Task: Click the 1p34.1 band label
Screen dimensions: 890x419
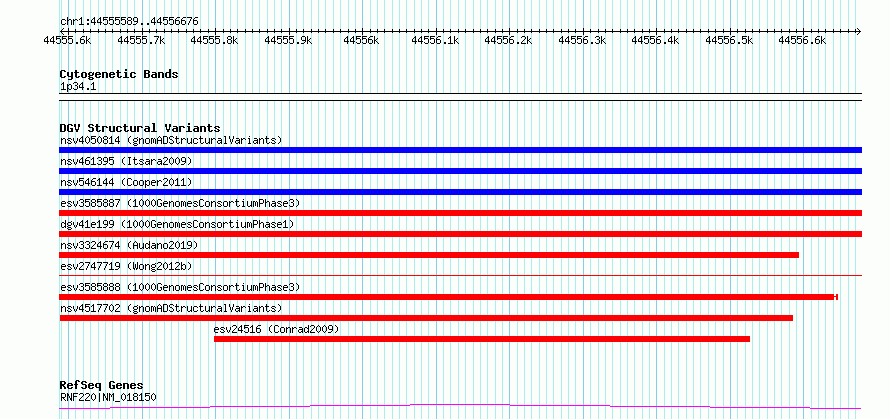Action: point(78,86)
